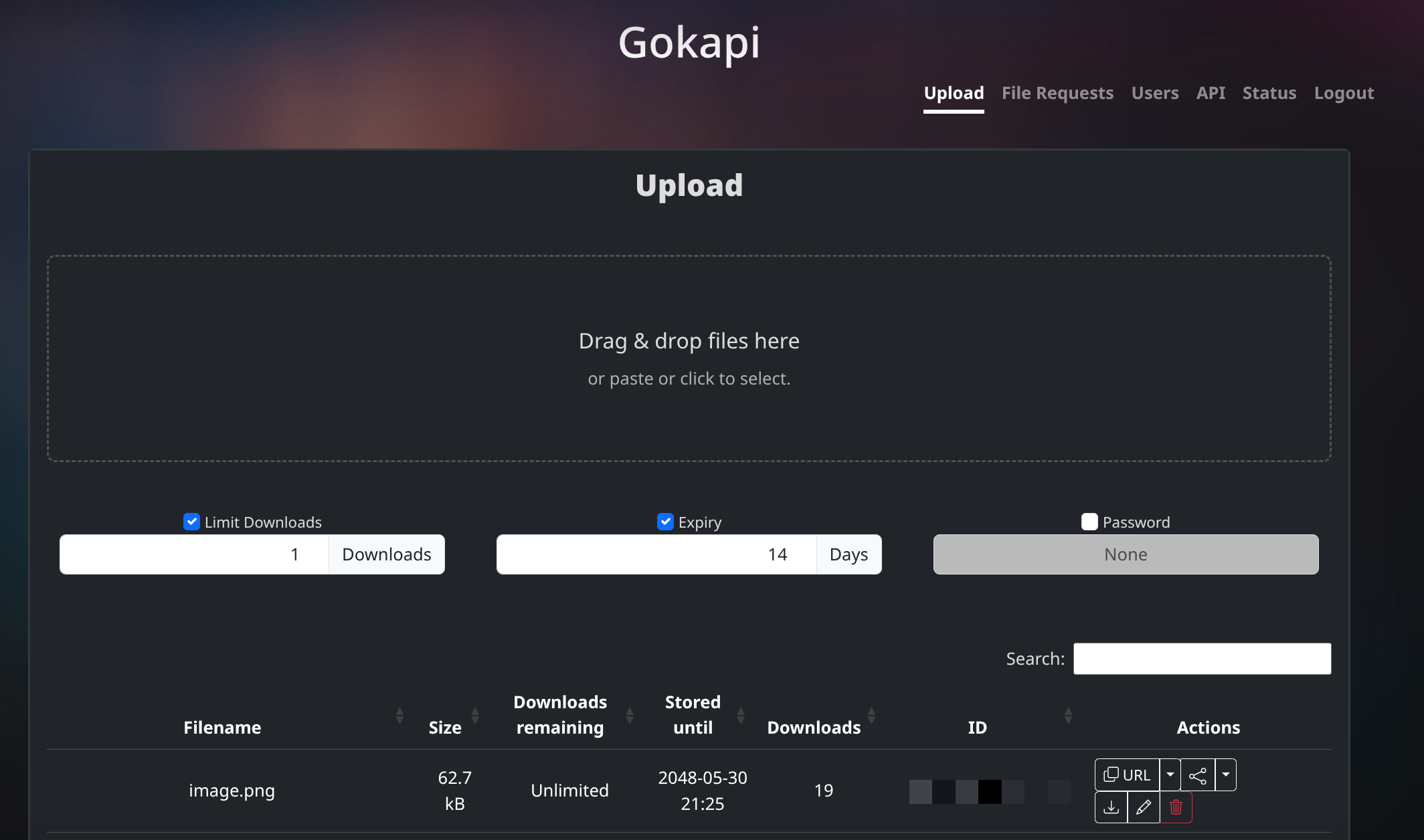Uncheck the Limit Downloads checkbox

[191, 522]
